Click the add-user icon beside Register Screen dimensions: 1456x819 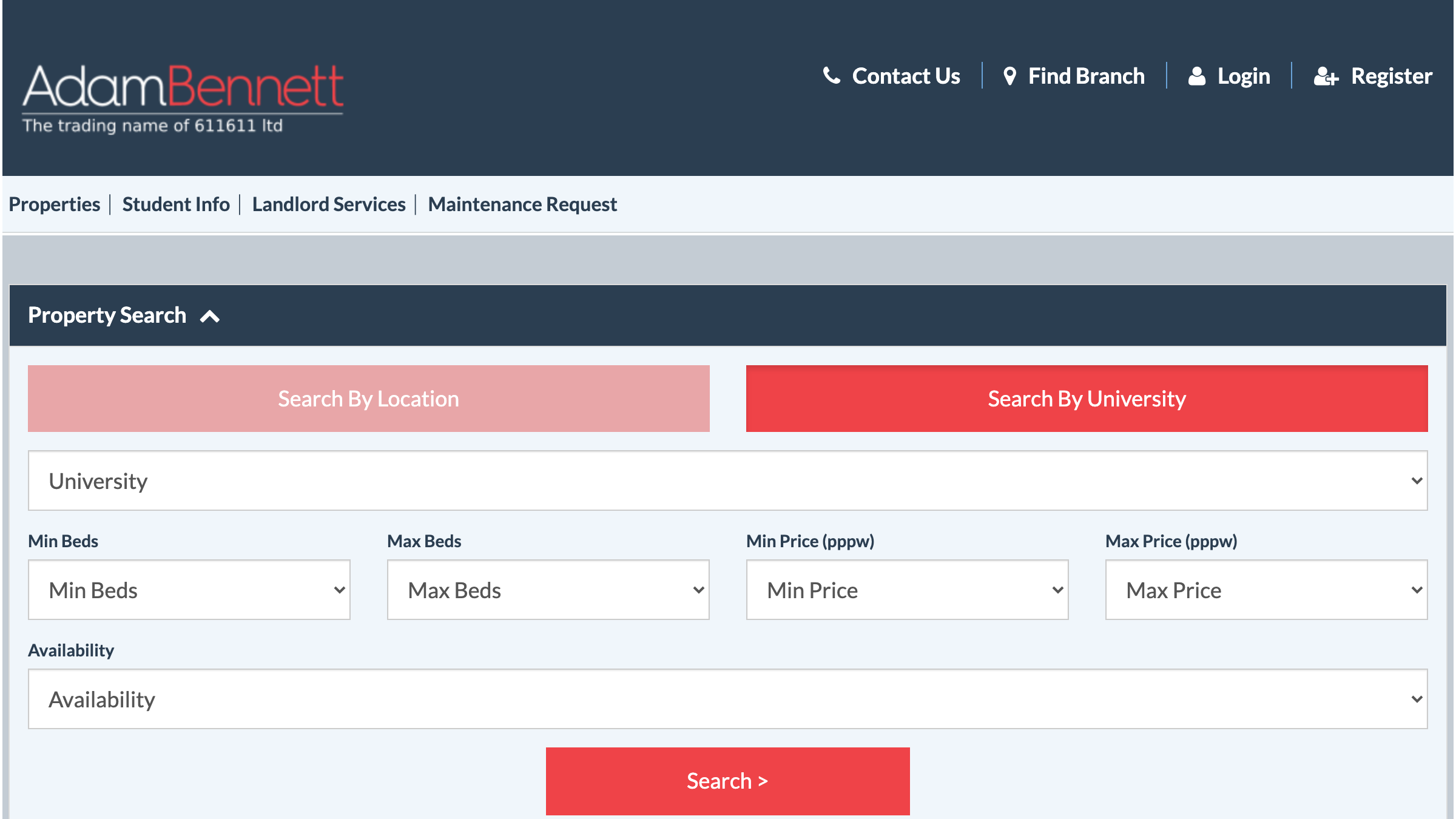pos(1326,76)
